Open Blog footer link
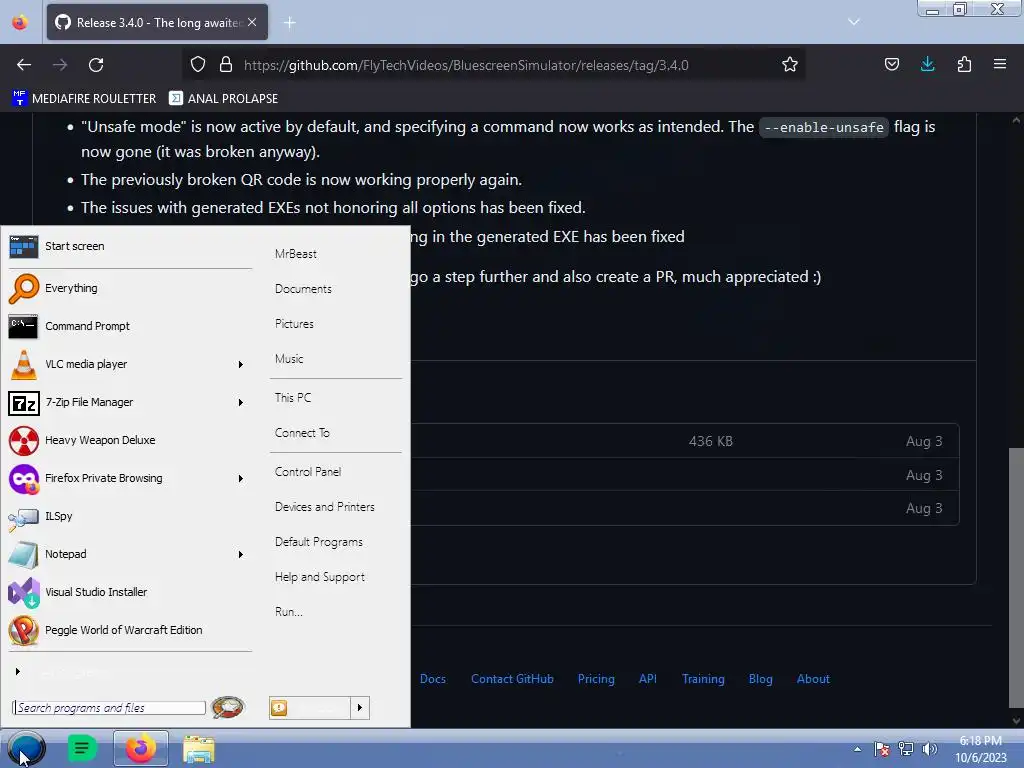 [761, 679]
